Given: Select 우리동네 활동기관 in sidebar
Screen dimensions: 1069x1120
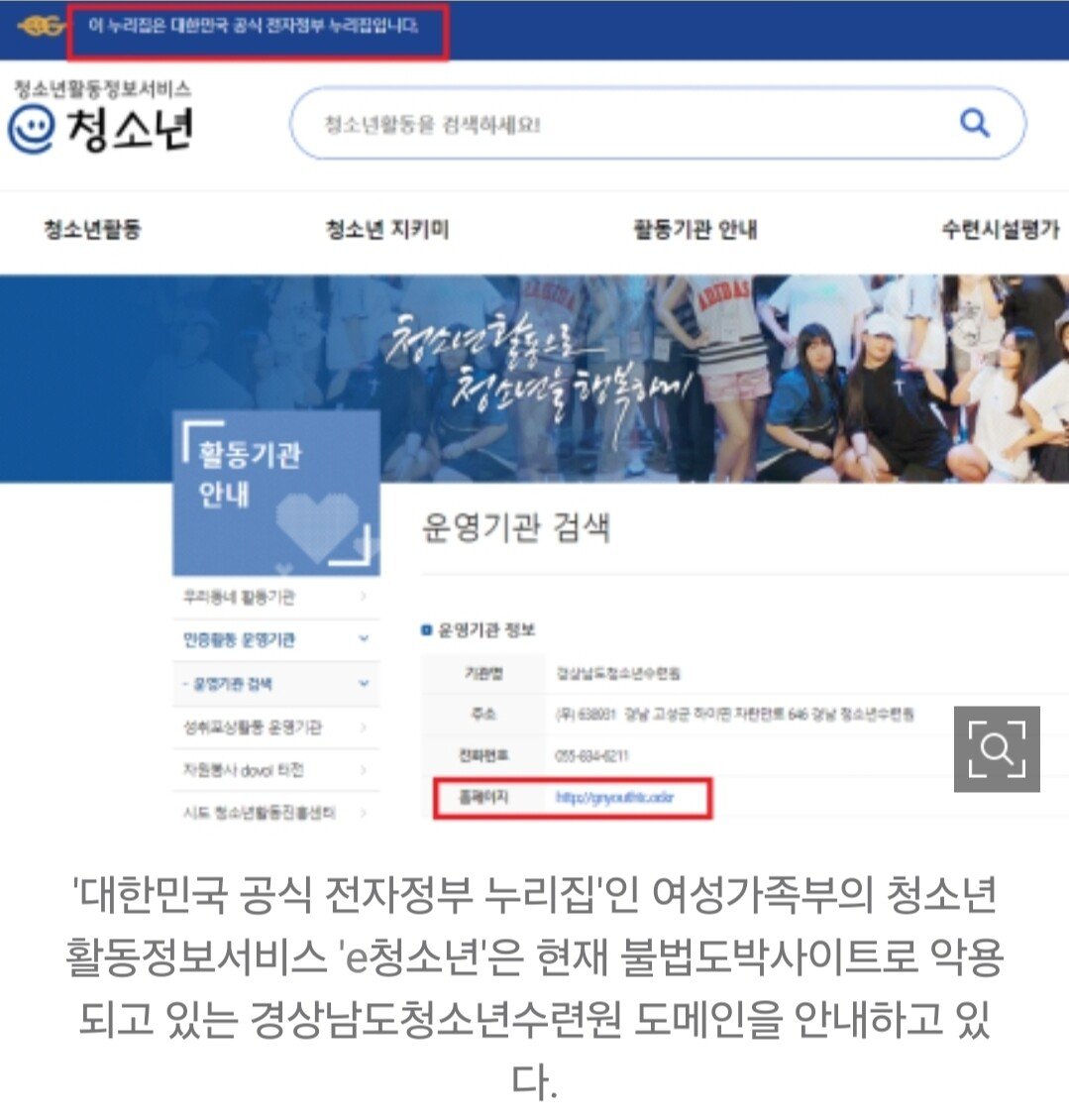Looking at the screenshot, I should (x=239, y=598).
